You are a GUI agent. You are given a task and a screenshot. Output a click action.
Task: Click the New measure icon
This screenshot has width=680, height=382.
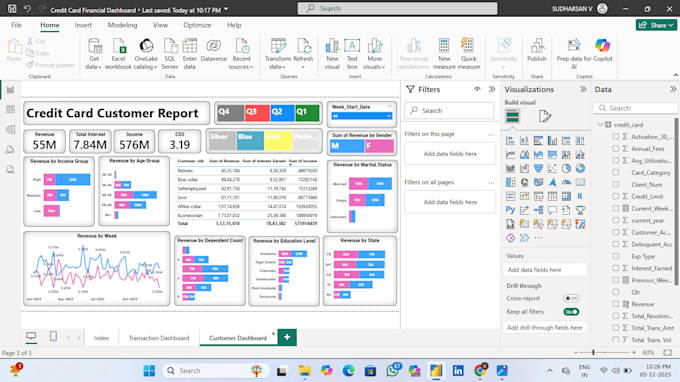444,46
